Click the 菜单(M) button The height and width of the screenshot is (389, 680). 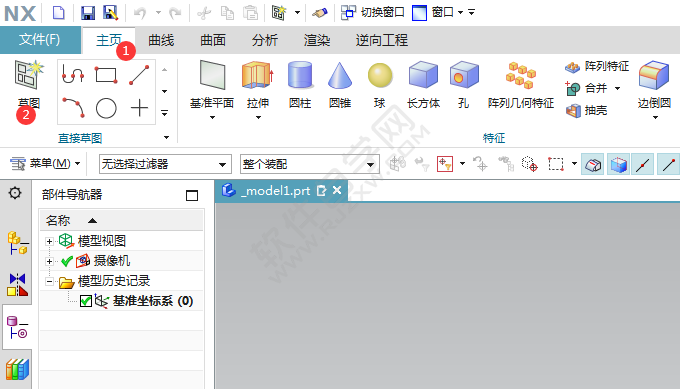pyautogui.click(x=45, y=163)
